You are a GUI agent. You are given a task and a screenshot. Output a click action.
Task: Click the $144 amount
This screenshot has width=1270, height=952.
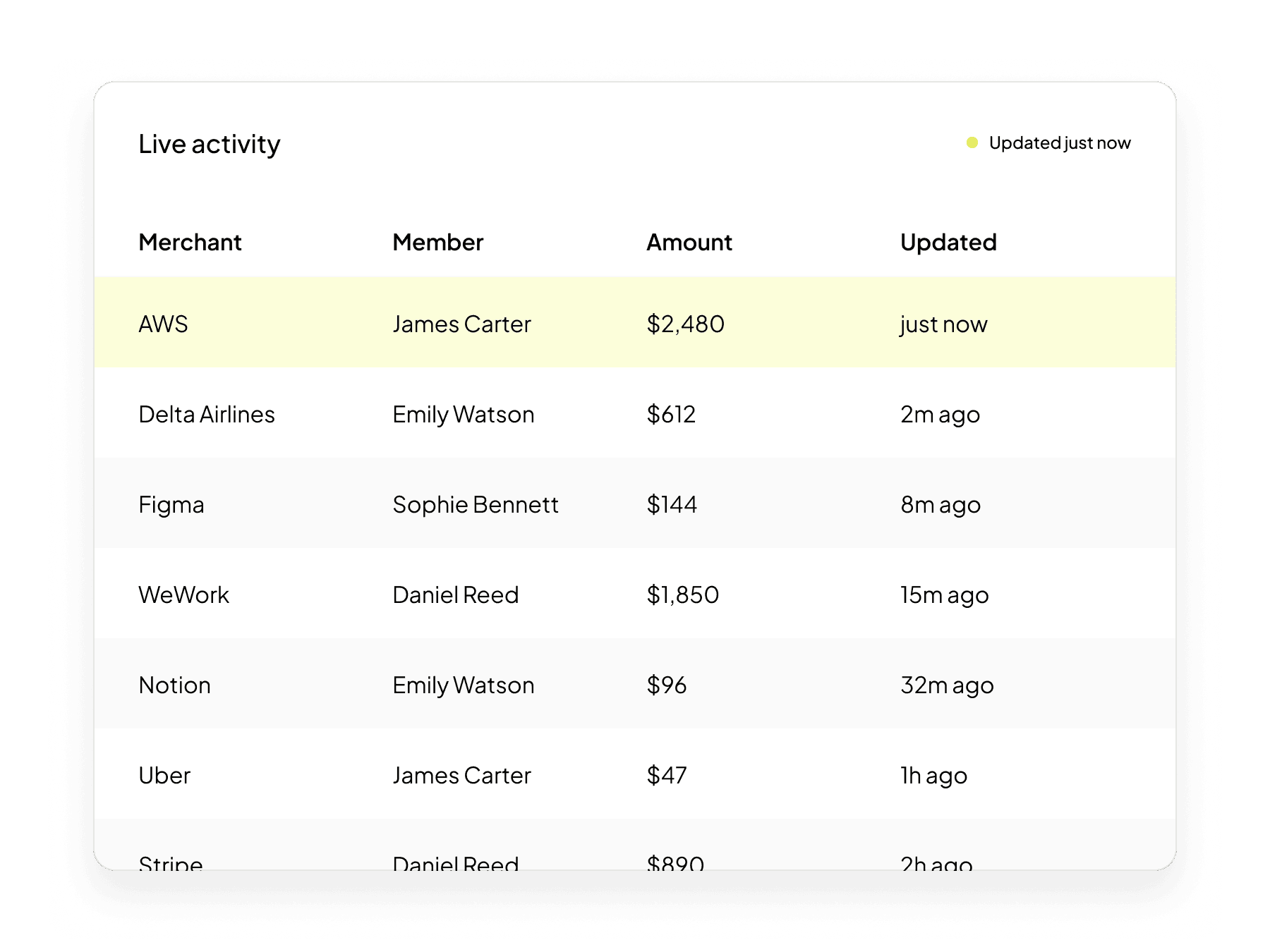click(x=672, y=505)
